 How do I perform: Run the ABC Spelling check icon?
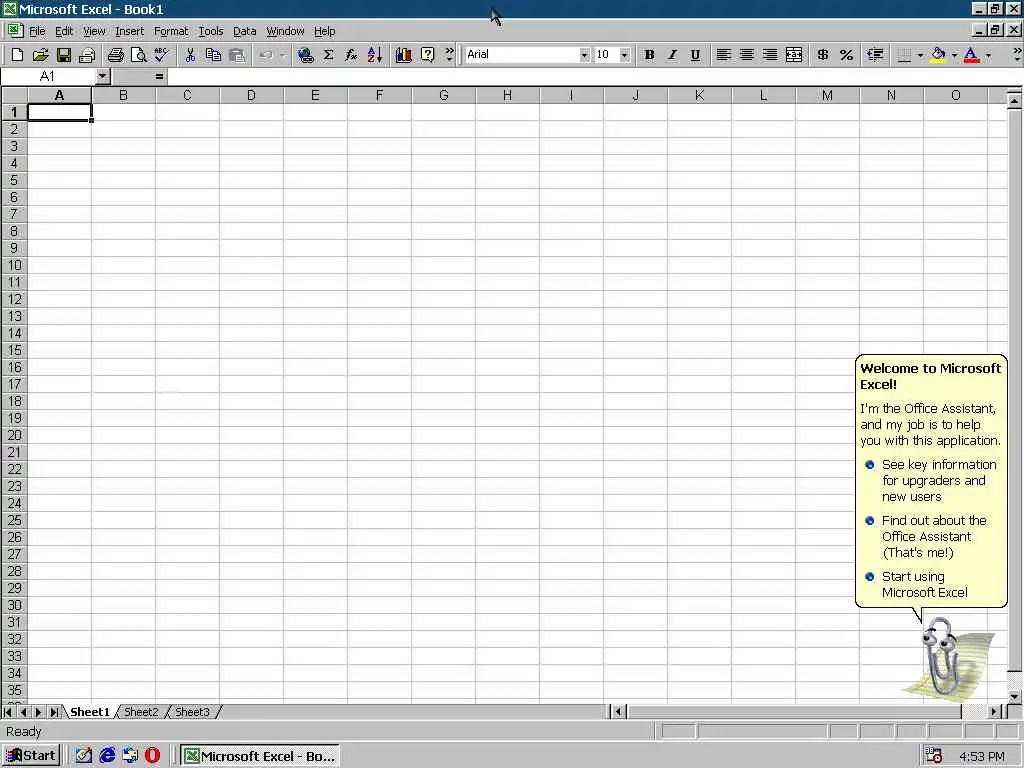coord(161,56)
